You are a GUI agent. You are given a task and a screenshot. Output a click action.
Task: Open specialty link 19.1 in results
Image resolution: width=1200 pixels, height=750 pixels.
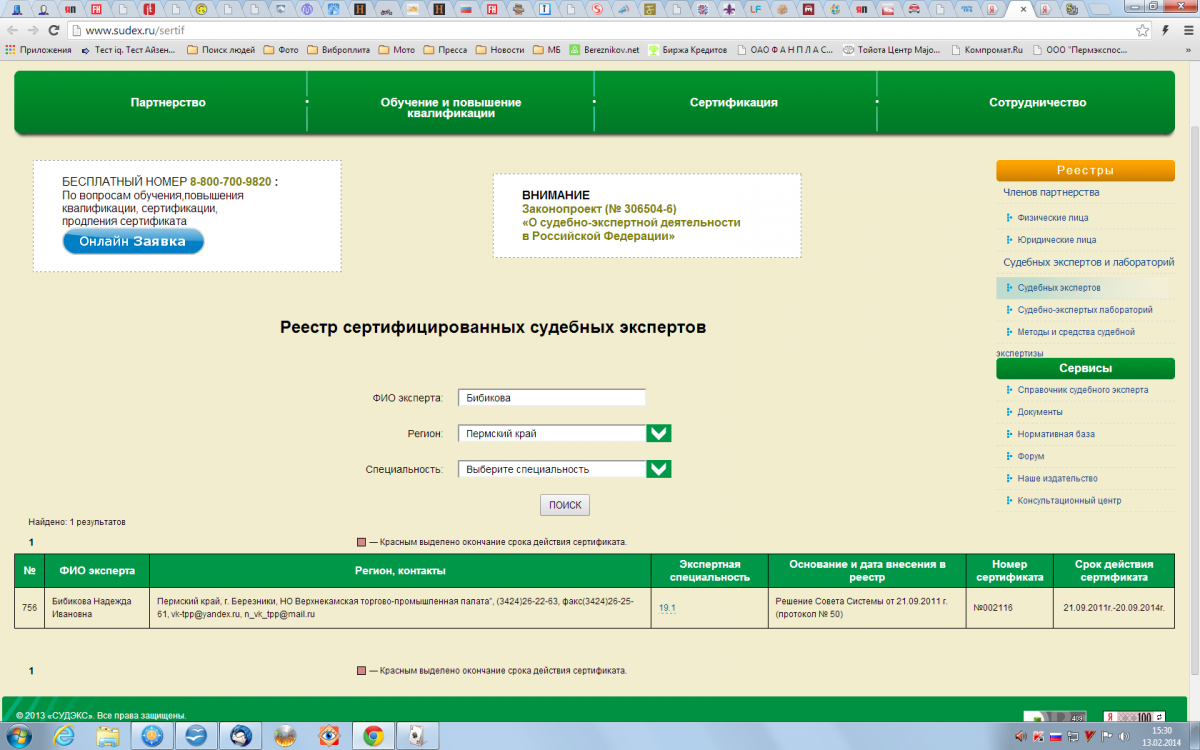pyautogui.click(x=667, y=607)
